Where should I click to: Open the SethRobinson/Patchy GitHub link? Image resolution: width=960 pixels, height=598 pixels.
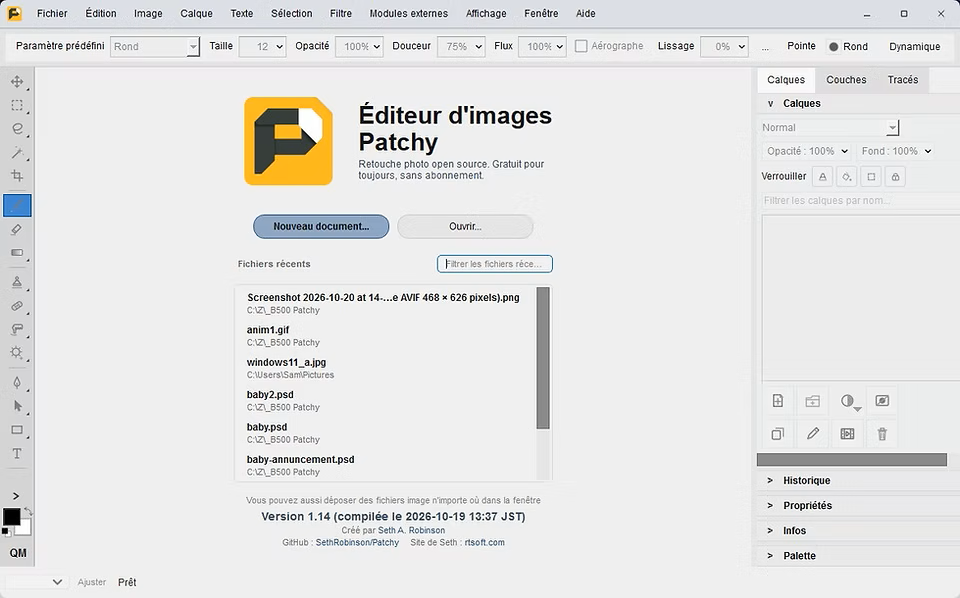click(x=357, y=542)
